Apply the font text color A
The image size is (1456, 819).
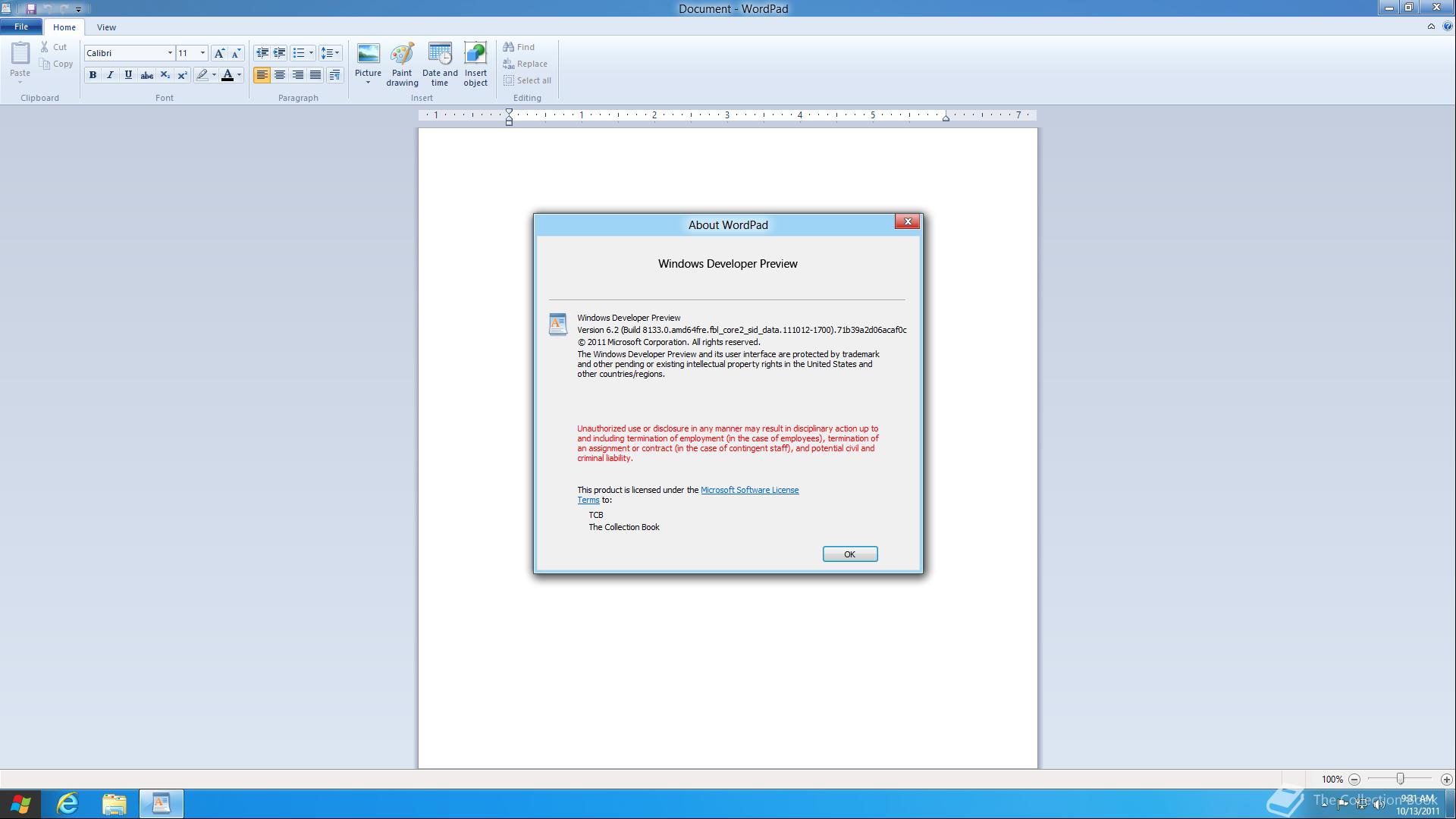tap(227, 75)
